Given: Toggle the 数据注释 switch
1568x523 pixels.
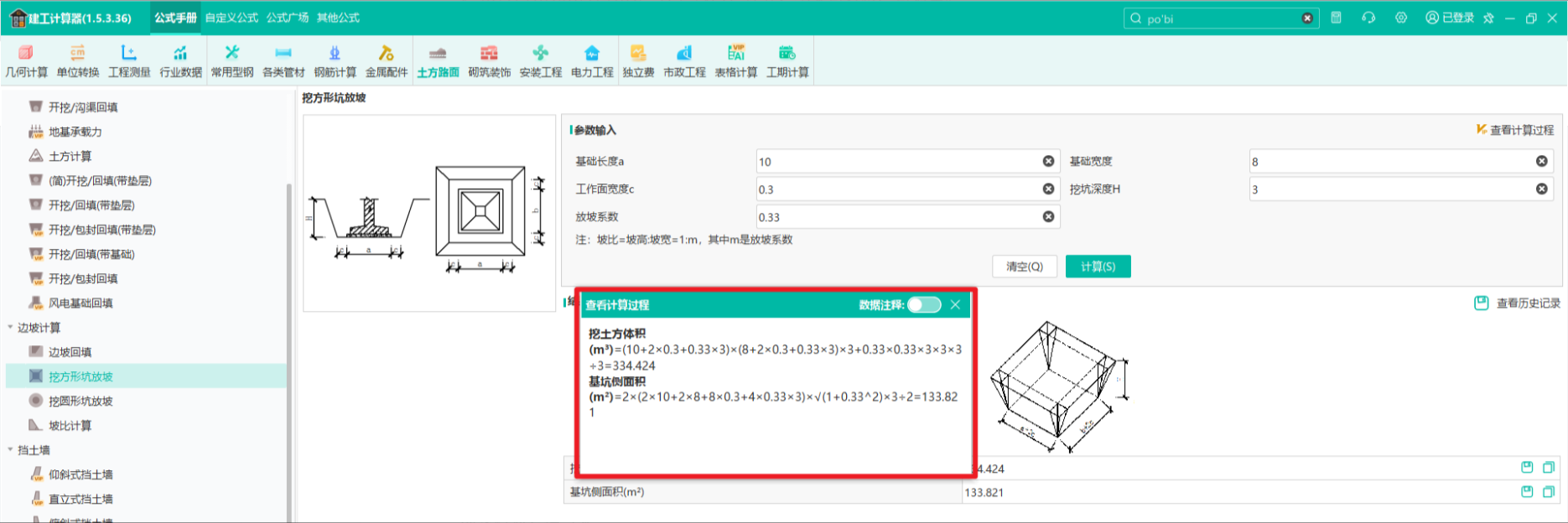Looking at the screenshot, I should tap(924, 305).
